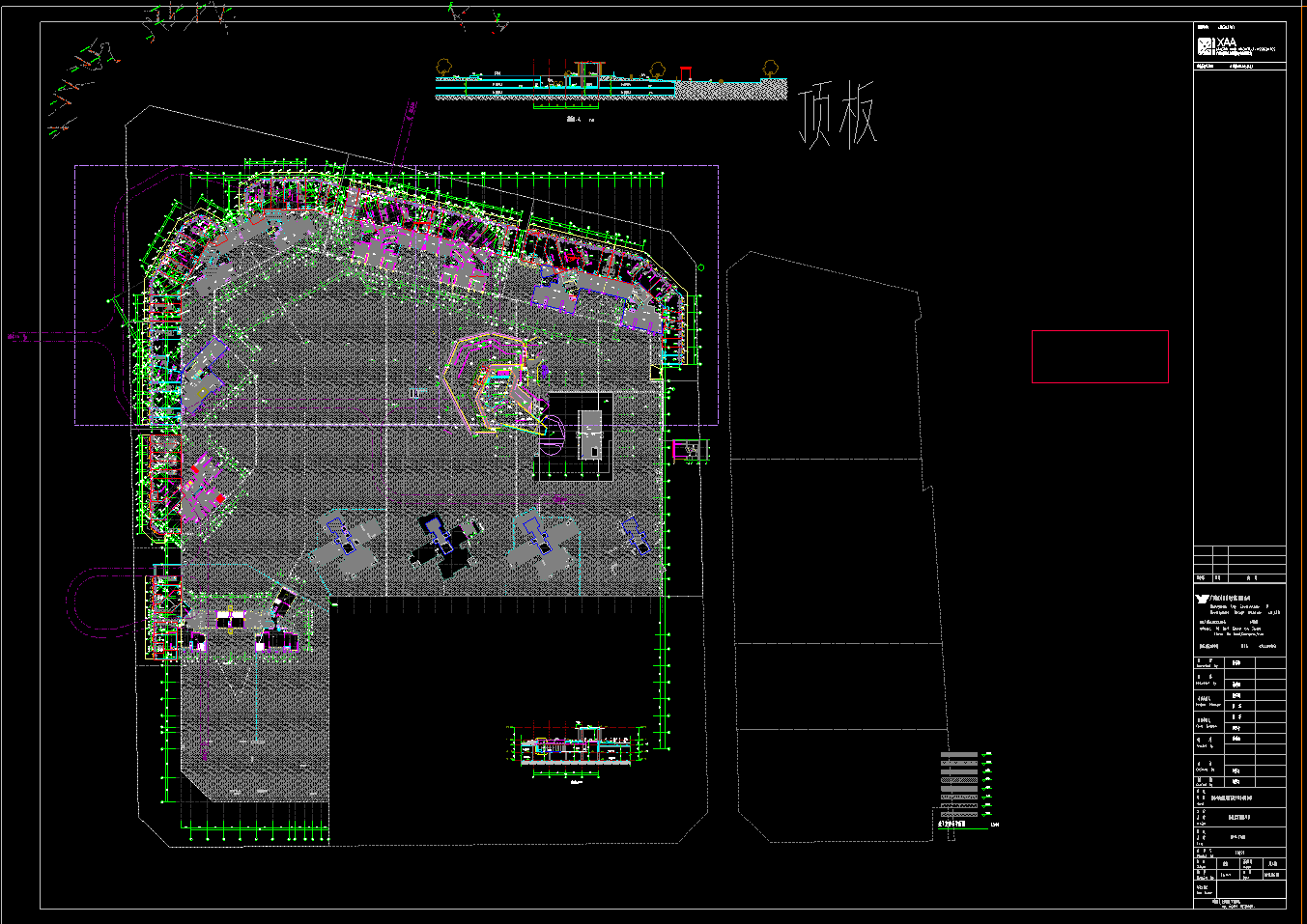Select the black square void in plan center
Screen dimensions: 1307x924
(574, 435)
